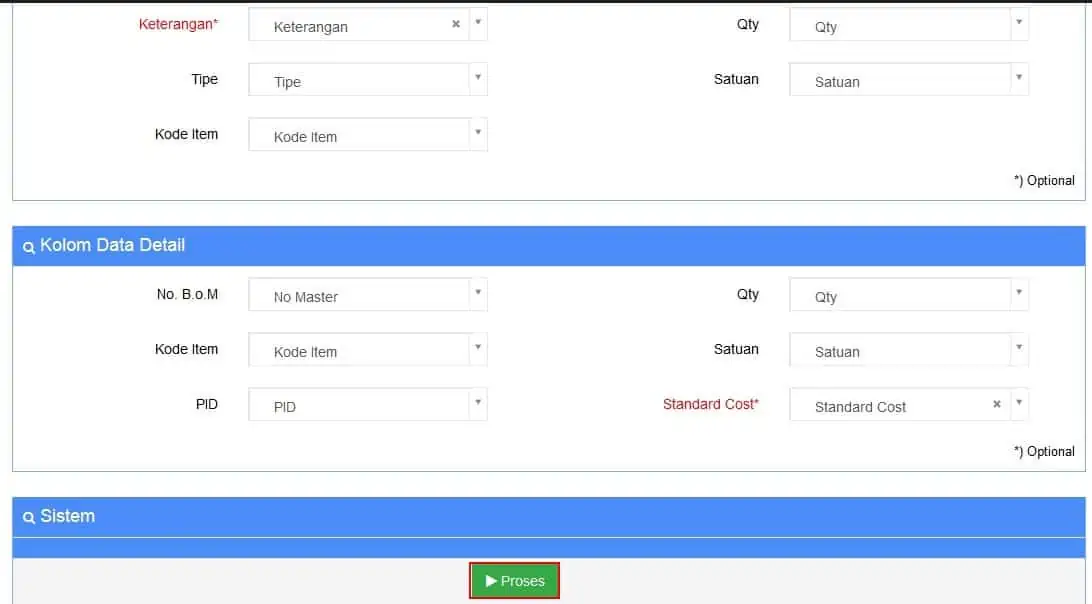Click the Kode Item field in Data Detail

coord(368,349)
